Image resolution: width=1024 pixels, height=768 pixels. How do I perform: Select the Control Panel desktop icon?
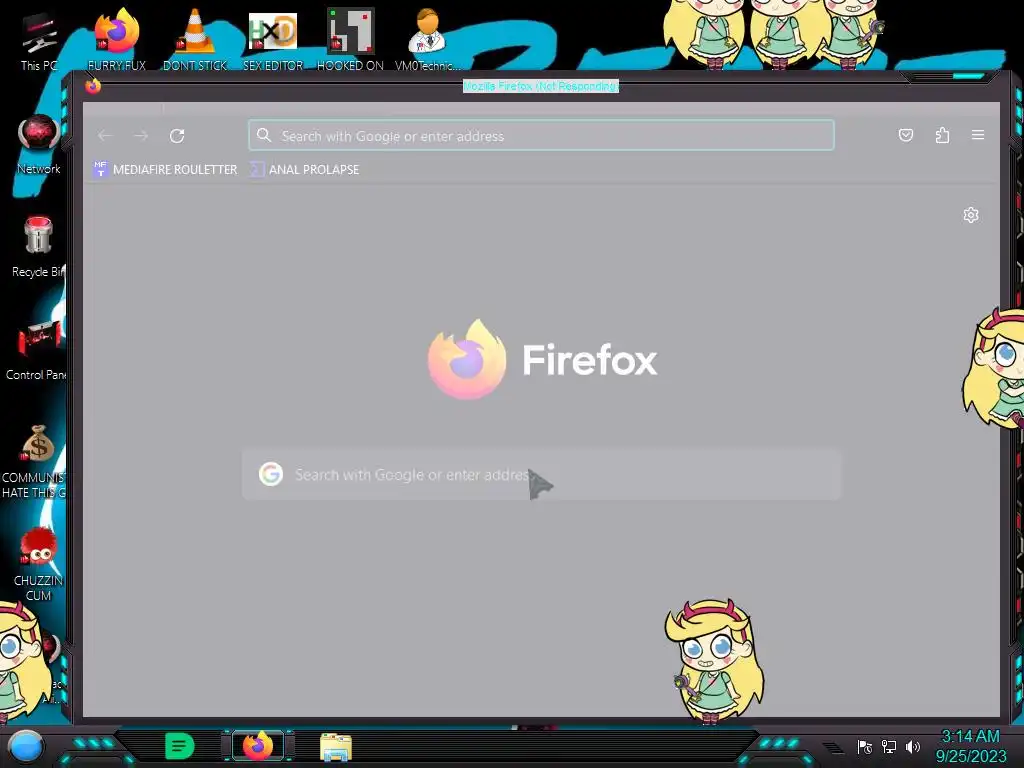[x=37, y=350]
